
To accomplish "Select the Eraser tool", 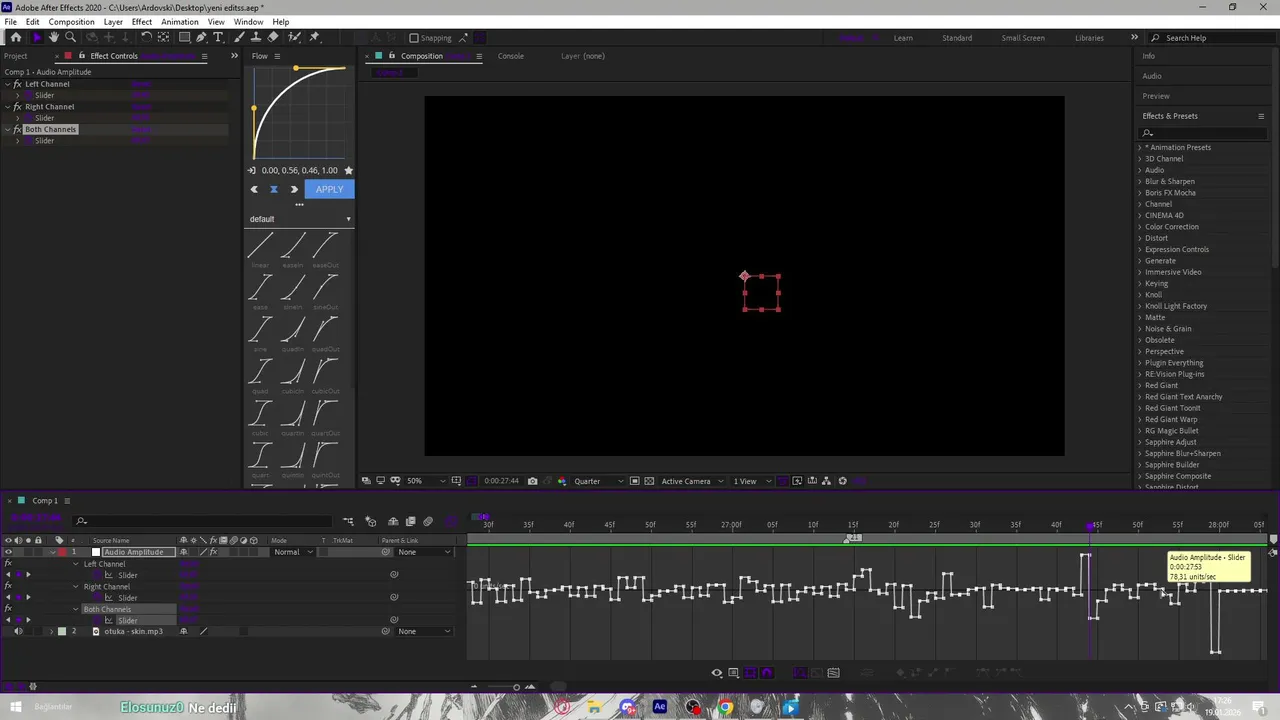I will [273, 37].
